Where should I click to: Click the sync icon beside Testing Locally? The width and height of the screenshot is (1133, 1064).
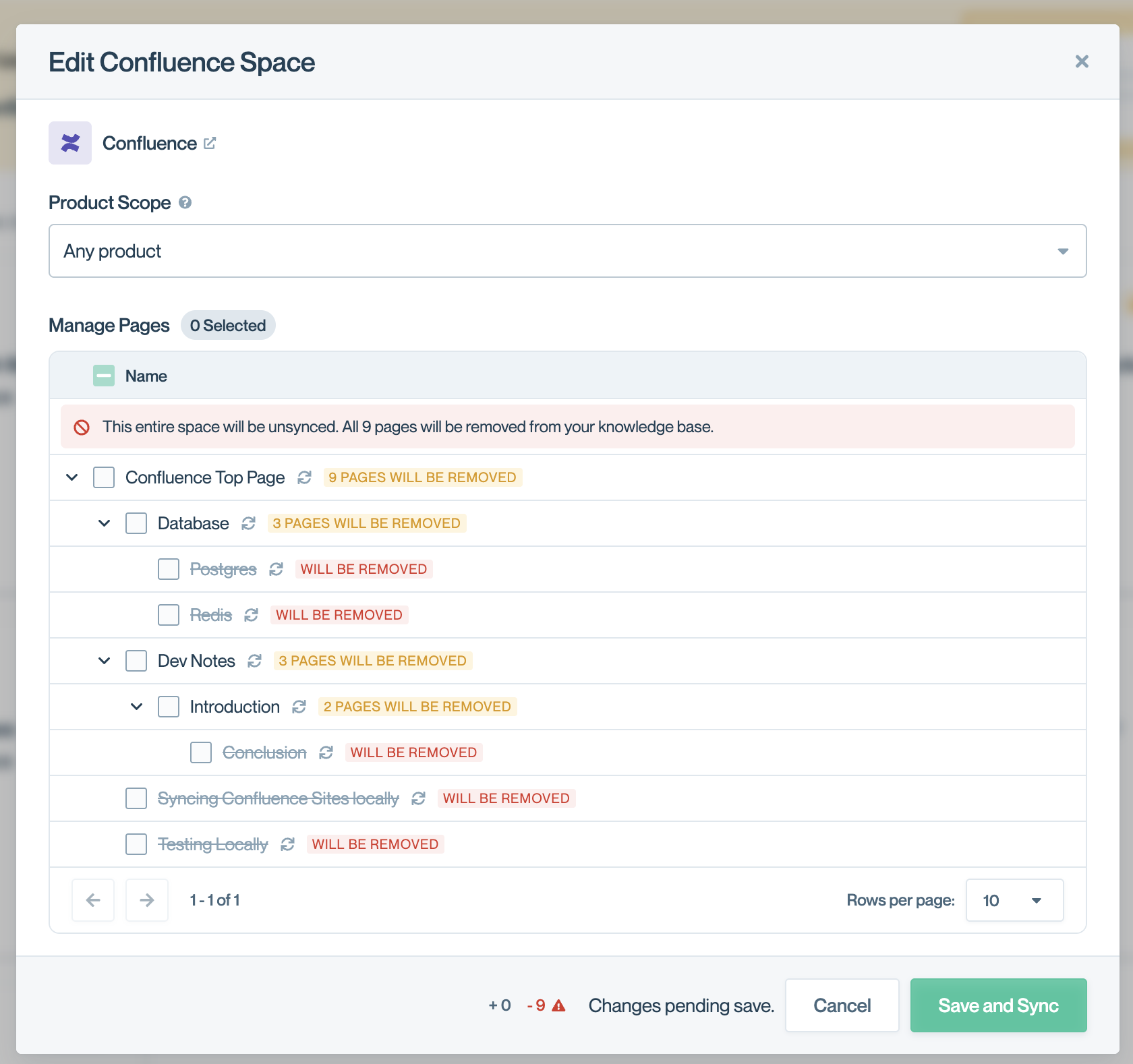[x=288, y=844]
